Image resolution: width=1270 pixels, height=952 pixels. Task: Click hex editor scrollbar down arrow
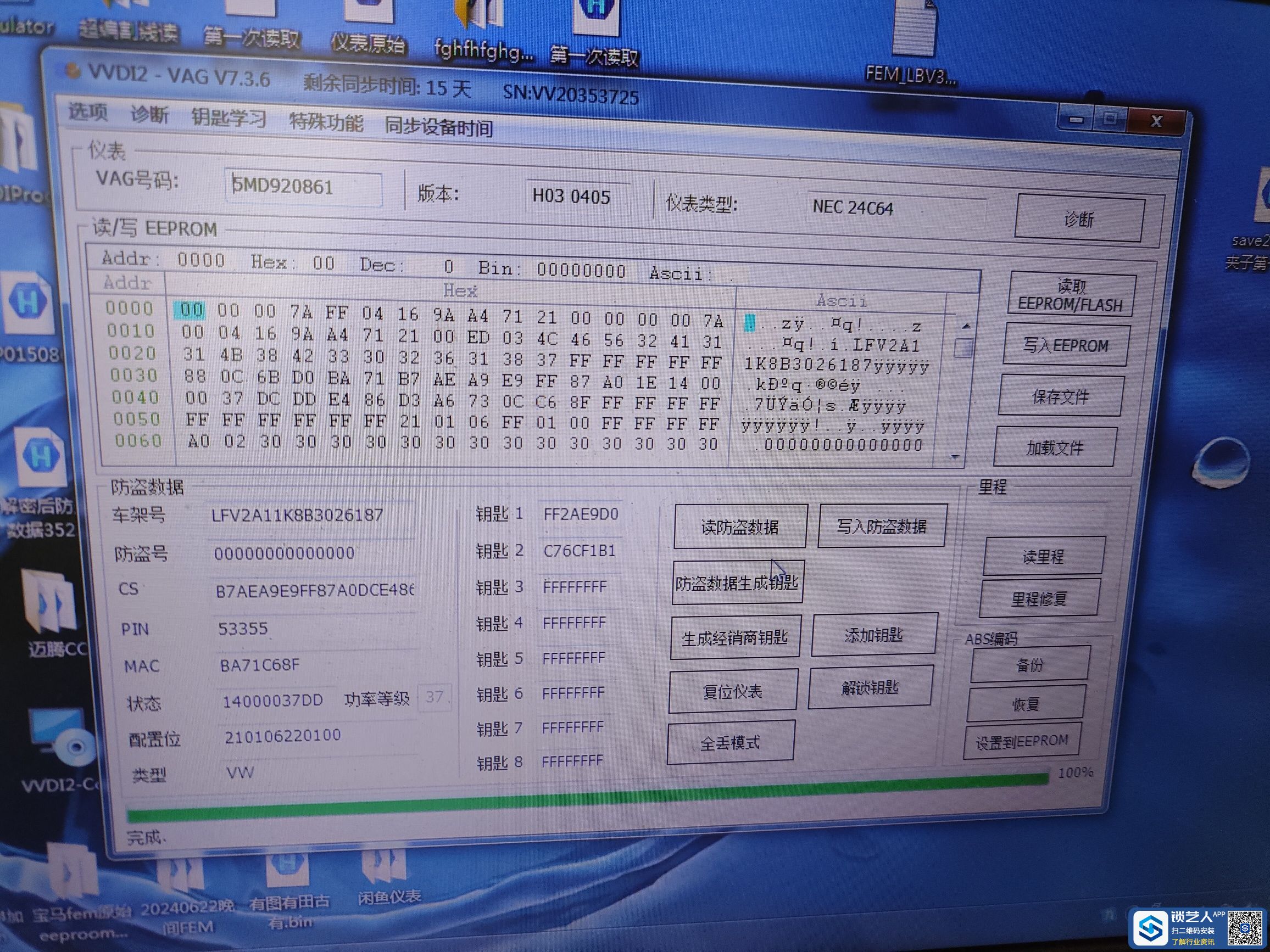pyautogui.click(x=955, y=457)
